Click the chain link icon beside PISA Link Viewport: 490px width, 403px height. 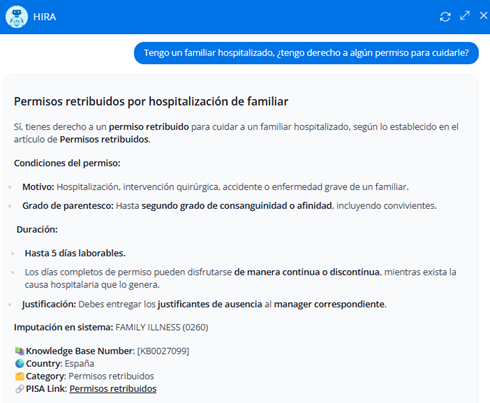tap(20, 389)
